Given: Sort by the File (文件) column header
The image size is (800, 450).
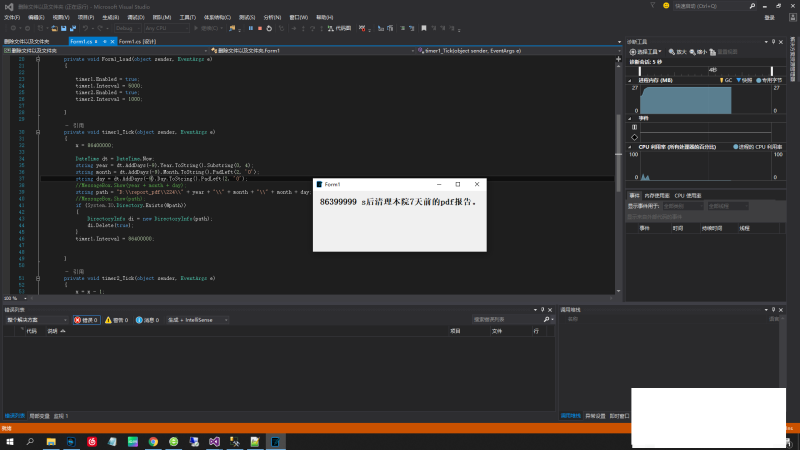Looking at the screenshot, I should [x=496, y=331].
